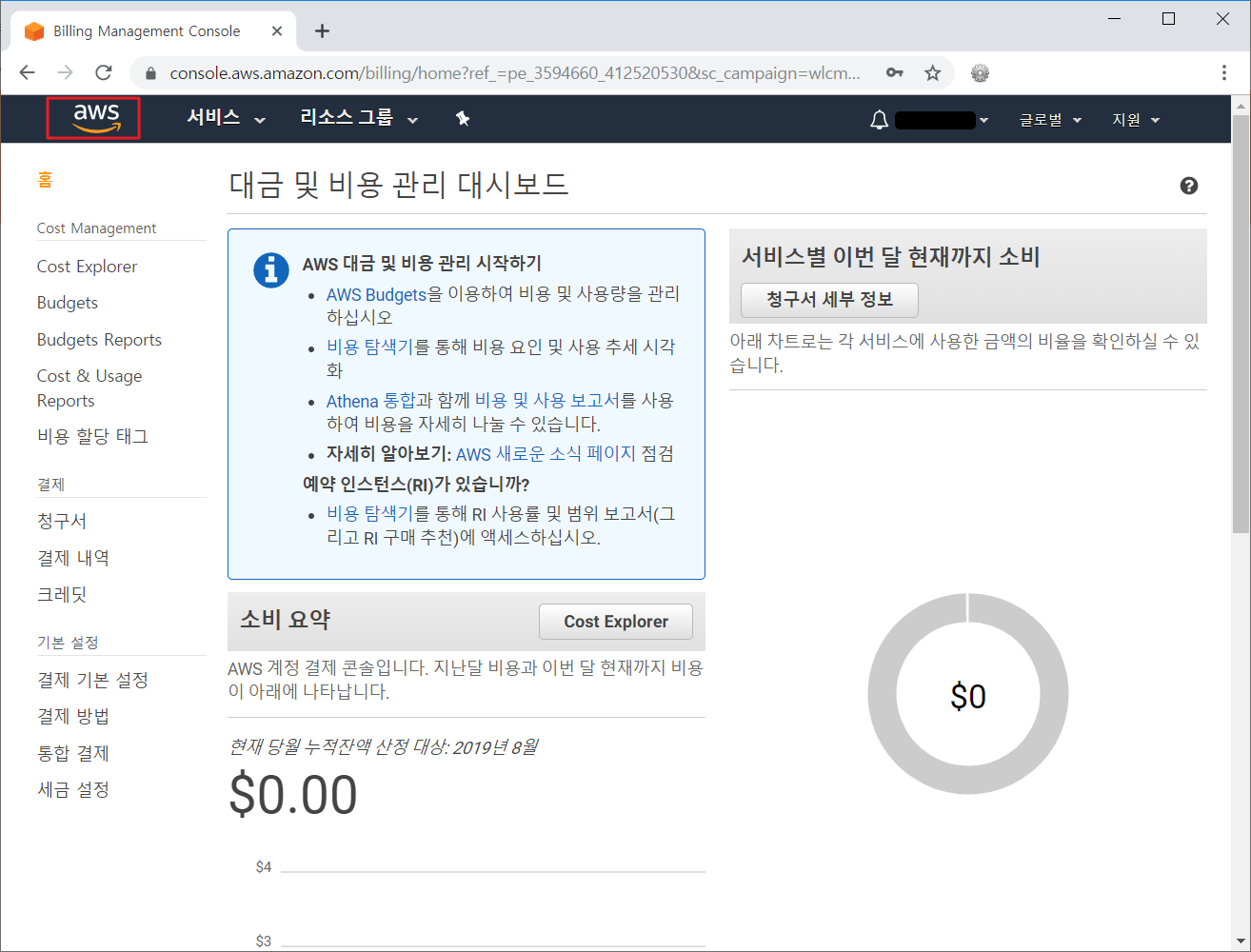The image size is (1251, 952).
Task: Click the pin shortcut icon in navbar
Action: tap(463, 119)
